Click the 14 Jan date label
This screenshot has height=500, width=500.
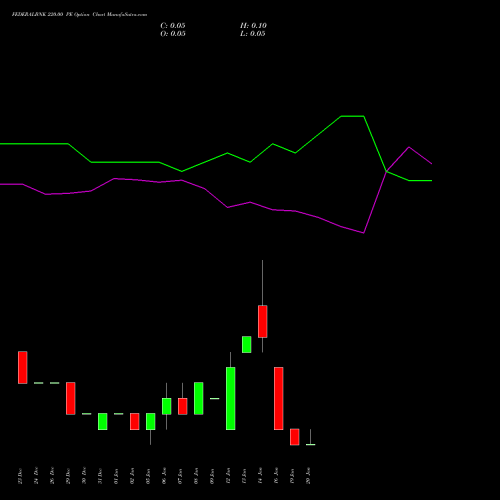pyautogui.click(x=260, y=476)
